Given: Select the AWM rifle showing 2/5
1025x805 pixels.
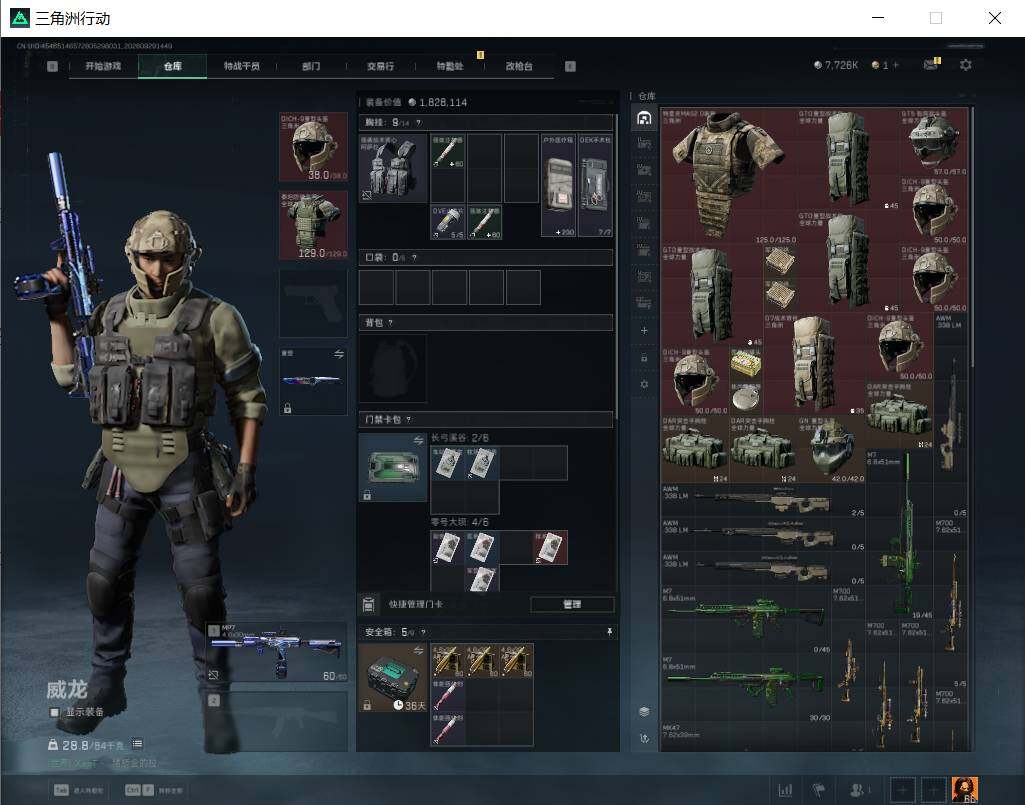Looking at the screenshot, I should click(x=764, y=501).
